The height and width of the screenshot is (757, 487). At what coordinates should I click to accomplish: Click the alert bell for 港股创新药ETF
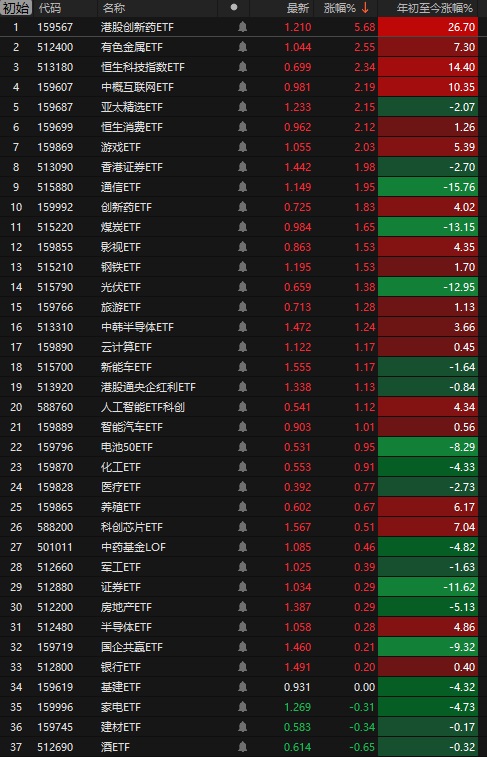242,27
